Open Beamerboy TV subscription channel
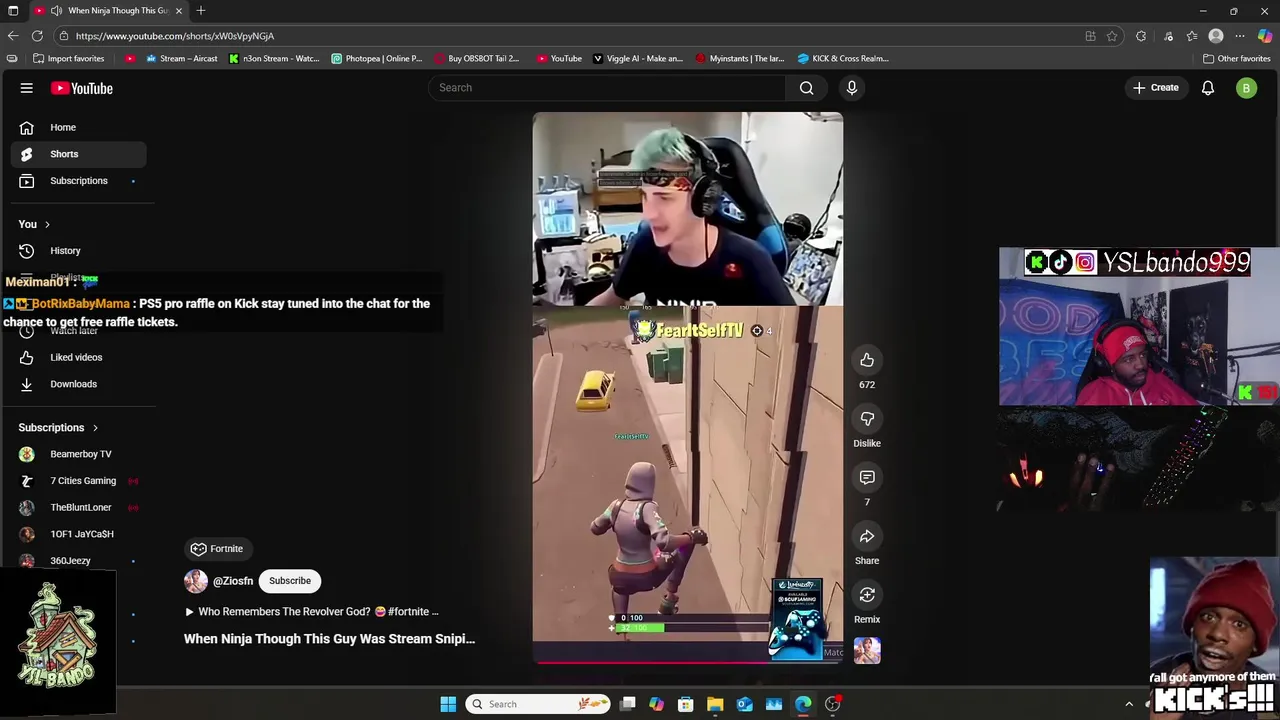Image resolution: width=1280 pixels, height=720 pixels. 78,454
